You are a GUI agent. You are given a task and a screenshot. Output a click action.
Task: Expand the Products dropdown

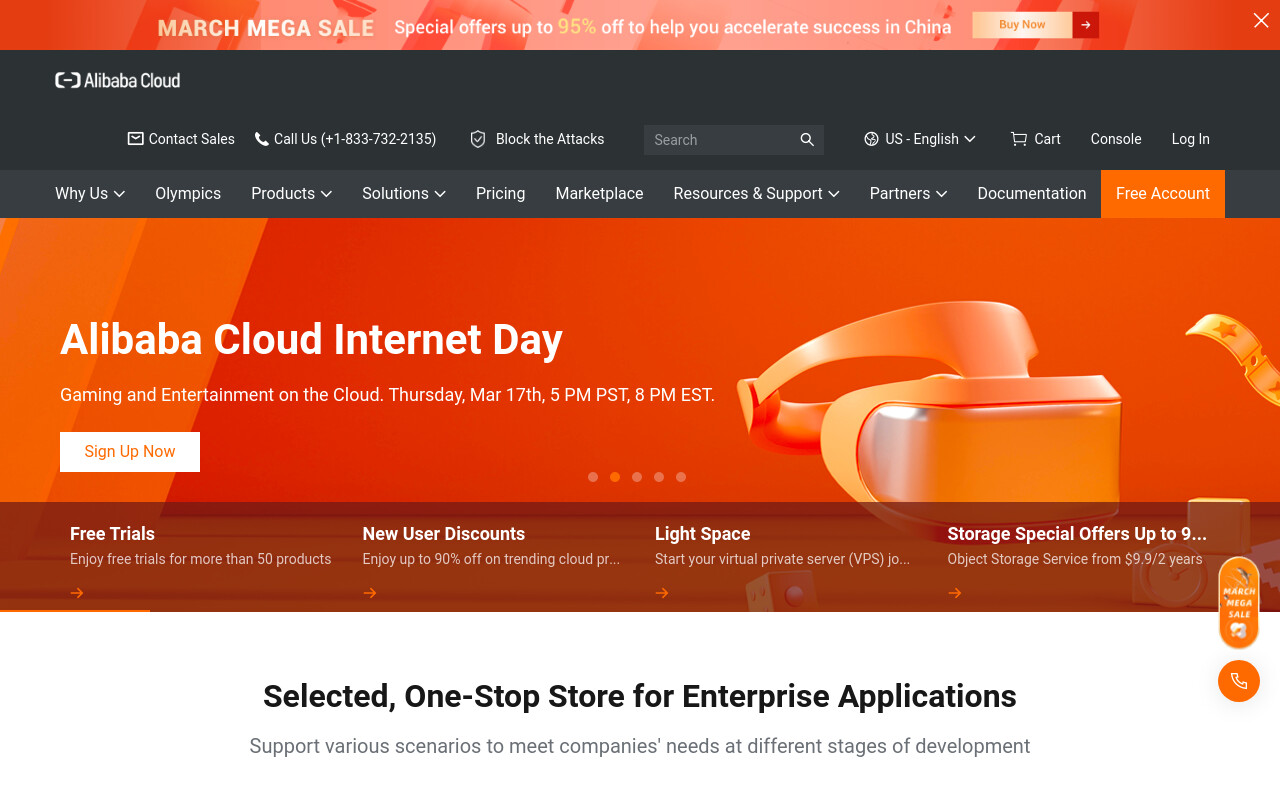[x=291, y=194]
